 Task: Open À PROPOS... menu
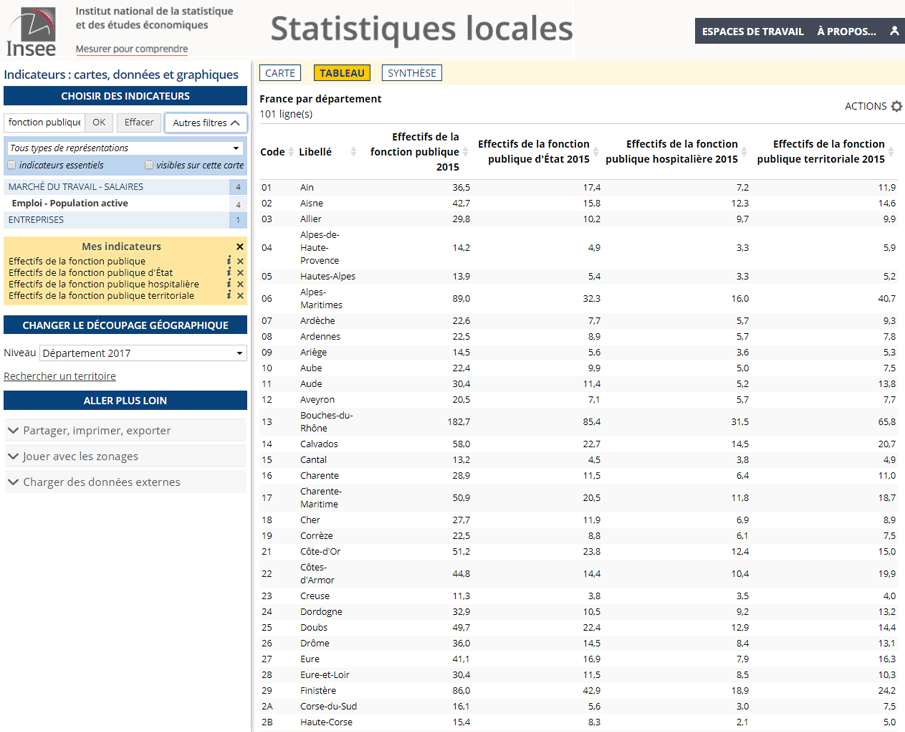[847, 31]
